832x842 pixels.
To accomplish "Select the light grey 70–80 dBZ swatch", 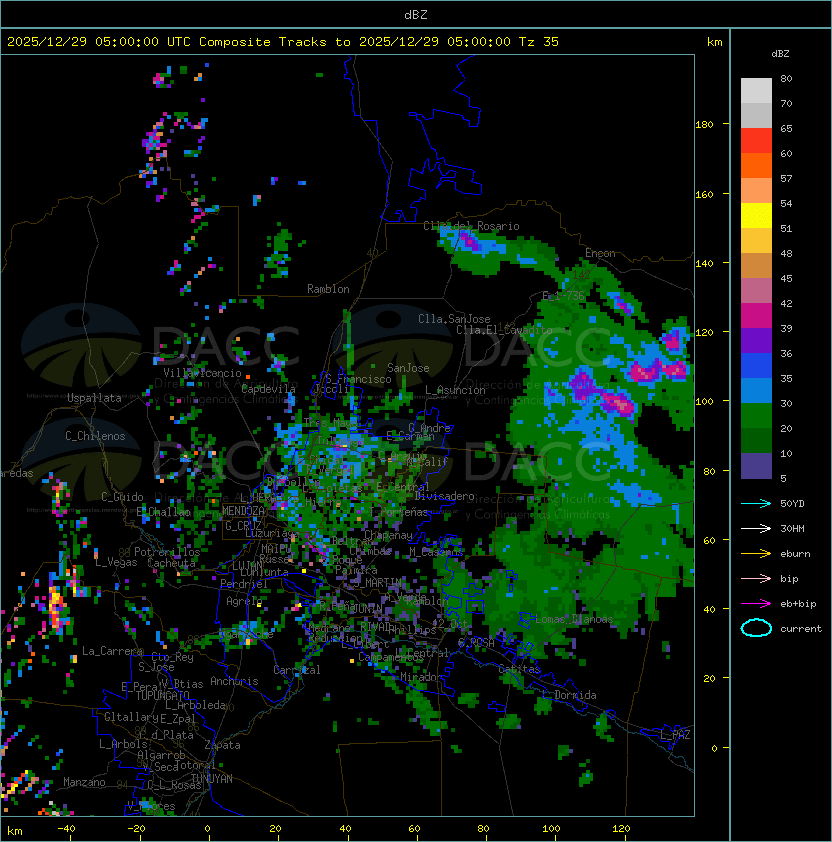I will click(756, 91).
